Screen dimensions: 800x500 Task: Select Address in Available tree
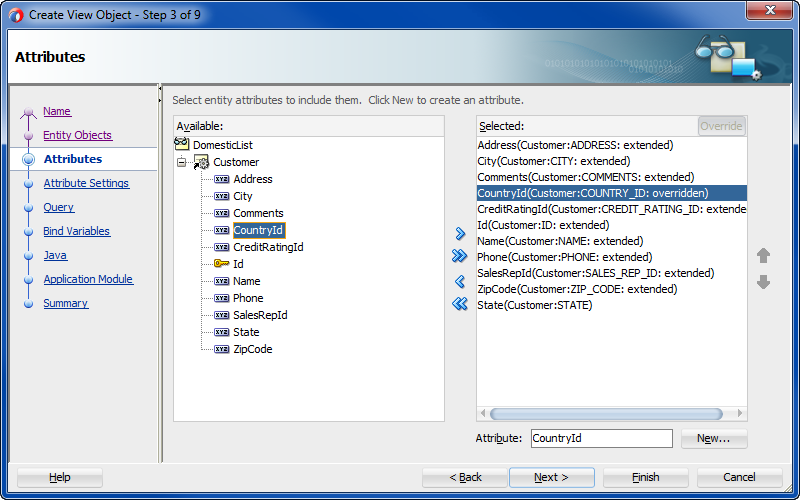tap(253, 179)
